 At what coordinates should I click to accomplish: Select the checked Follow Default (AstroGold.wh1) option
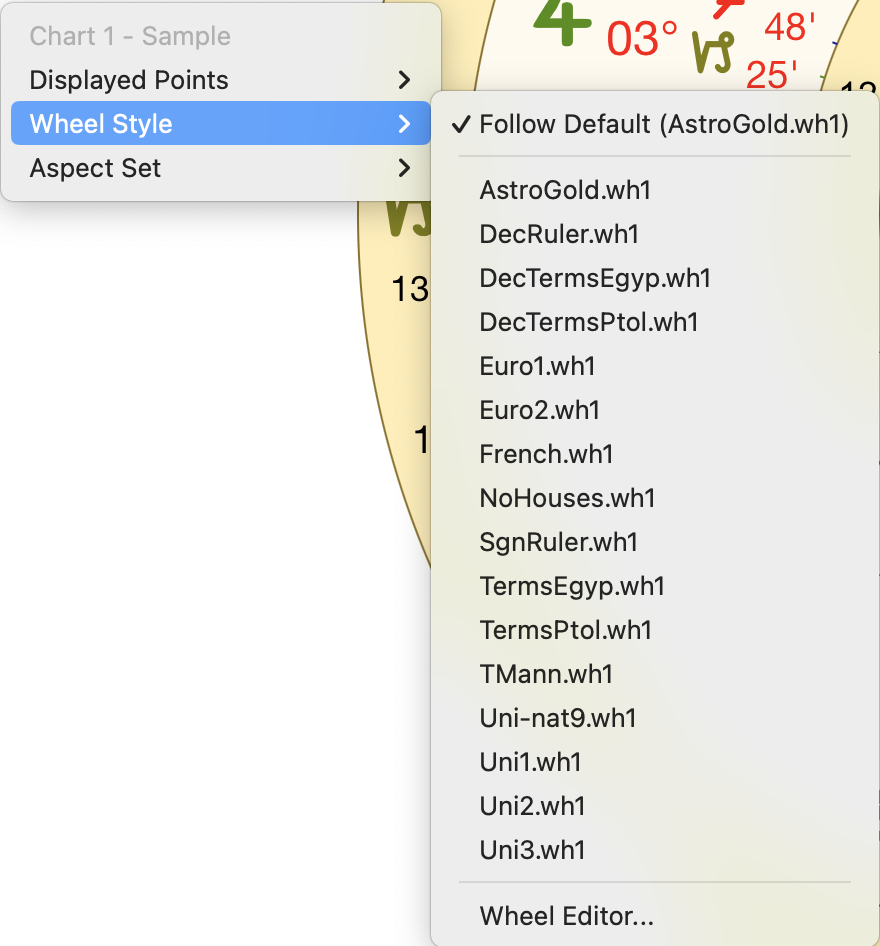click(x=664, y=124)
